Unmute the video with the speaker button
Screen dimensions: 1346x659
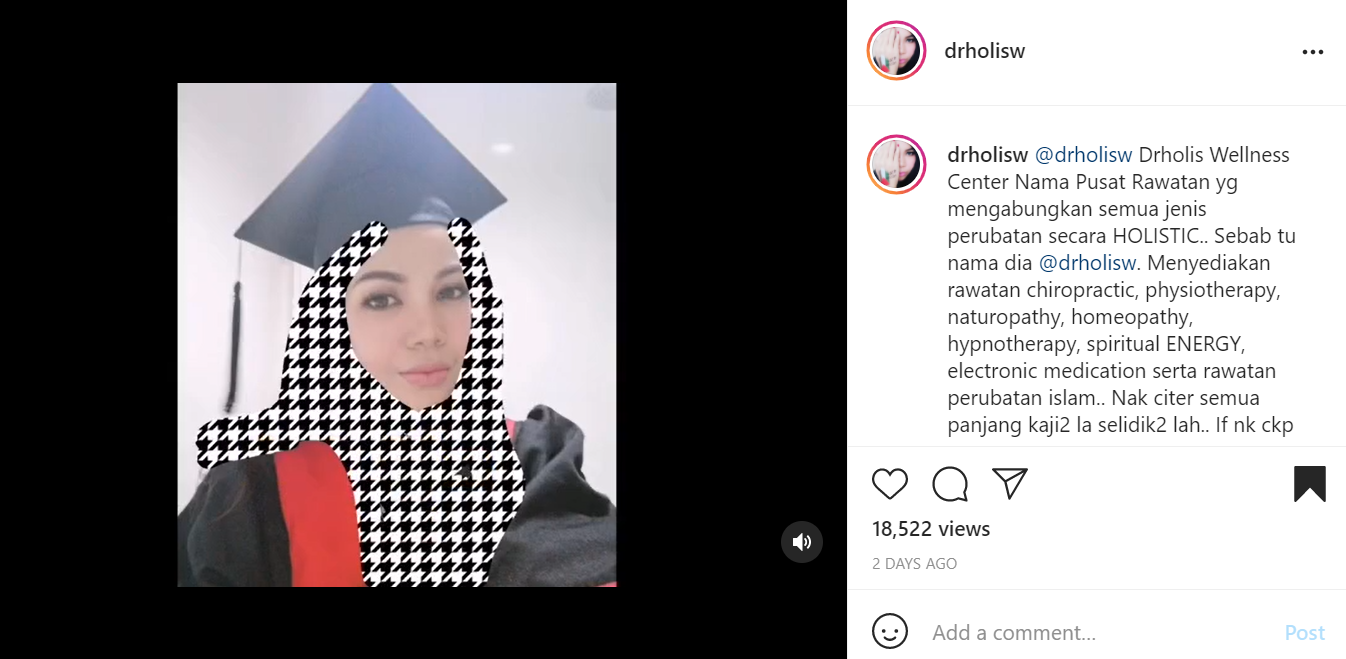pos(802,542)
